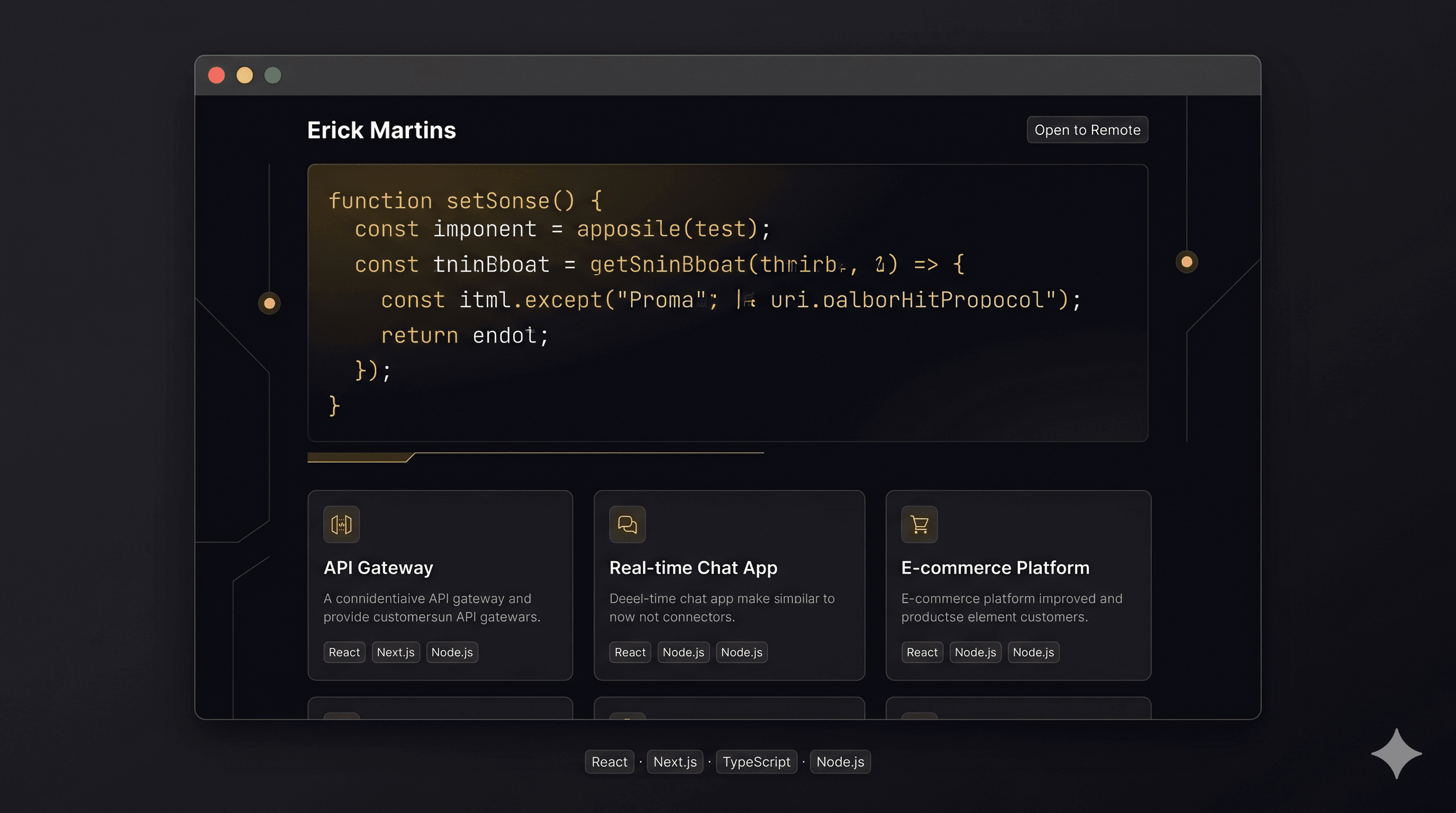Screen dimensions: 1456x813
Task: Select the Node.js tag on the E-commerce Platform card
Action: pyautogui.click(x=975, y=652)
